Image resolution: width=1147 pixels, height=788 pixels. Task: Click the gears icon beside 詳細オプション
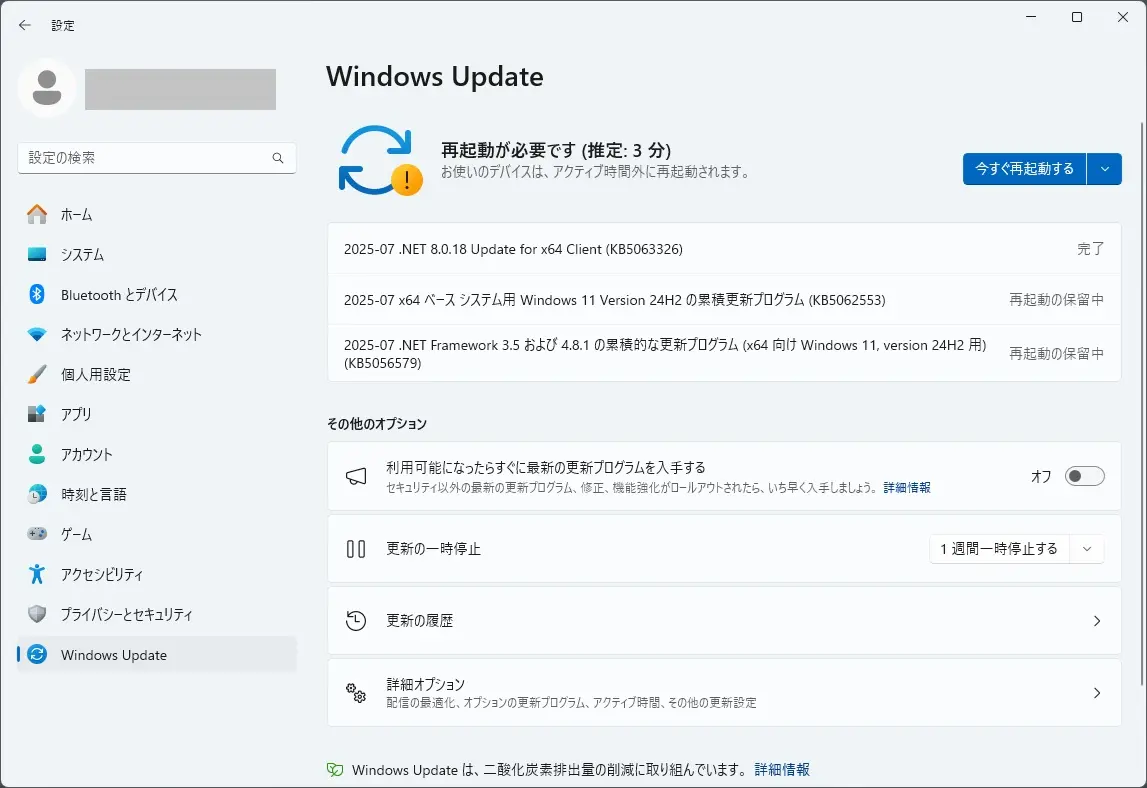click(356, 693)
